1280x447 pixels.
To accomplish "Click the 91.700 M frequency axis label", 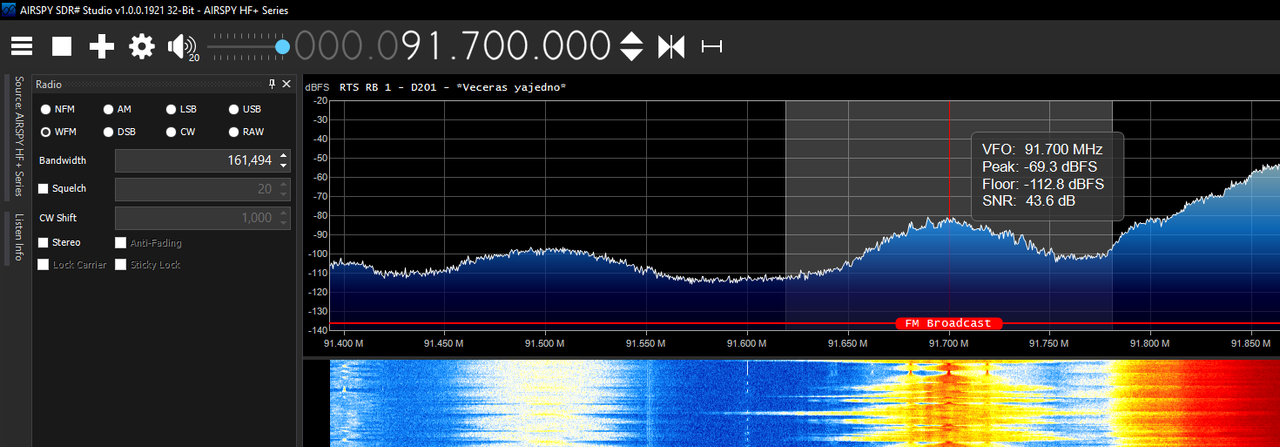I will coord(949,343).
